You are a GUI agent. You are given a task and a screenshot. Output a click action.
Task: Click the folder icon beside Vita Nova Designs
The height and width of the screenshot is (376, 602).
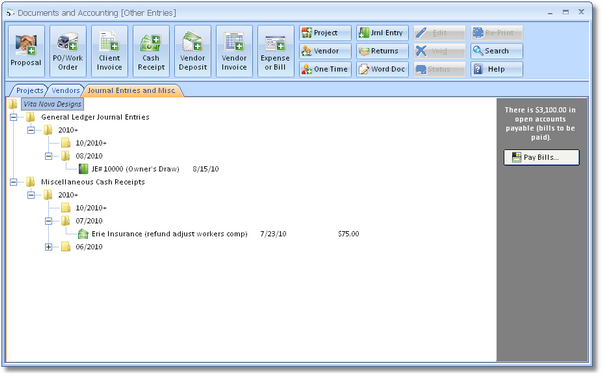[x=13, y=104]
